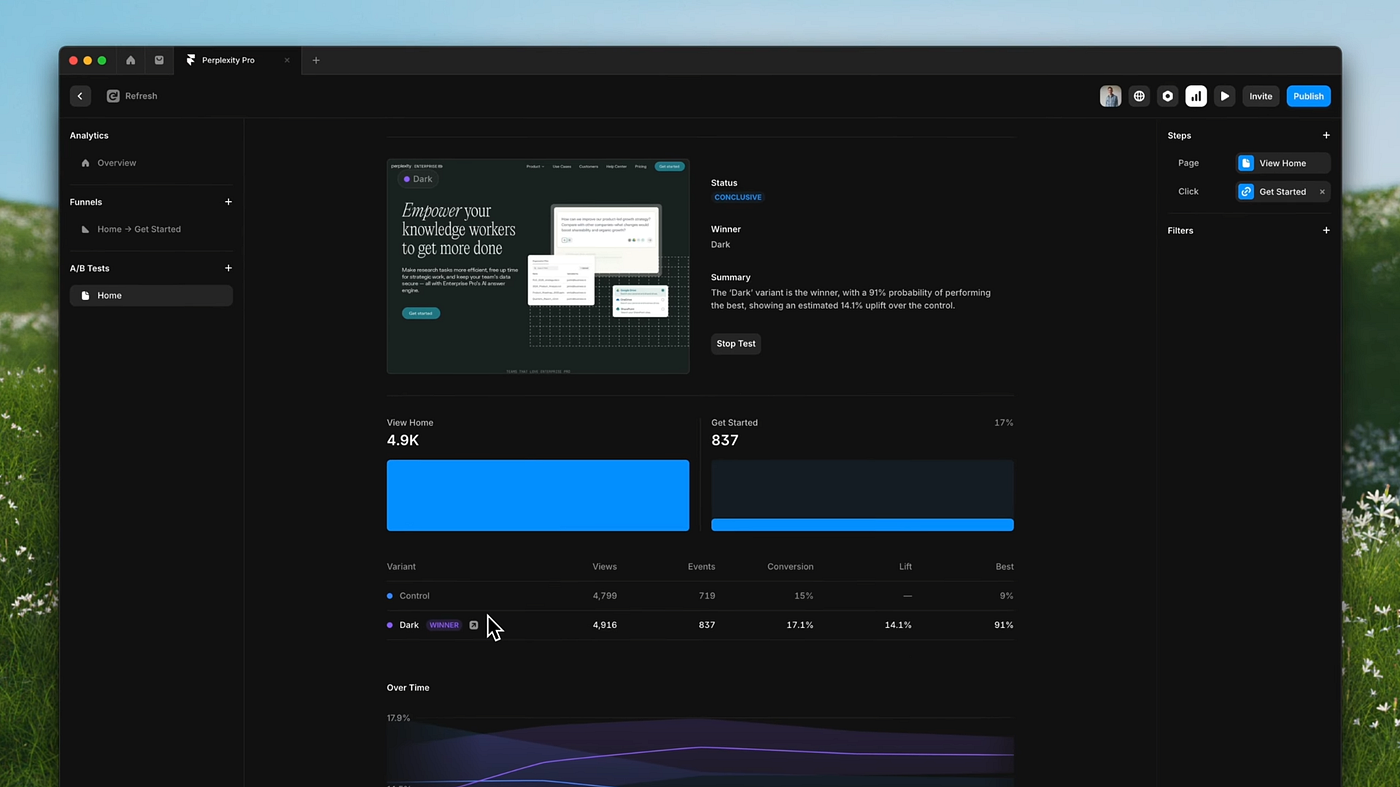Click the user avatar thumbnail in the toolbar
The image size is (1400, 787).
click(1110, 96)
